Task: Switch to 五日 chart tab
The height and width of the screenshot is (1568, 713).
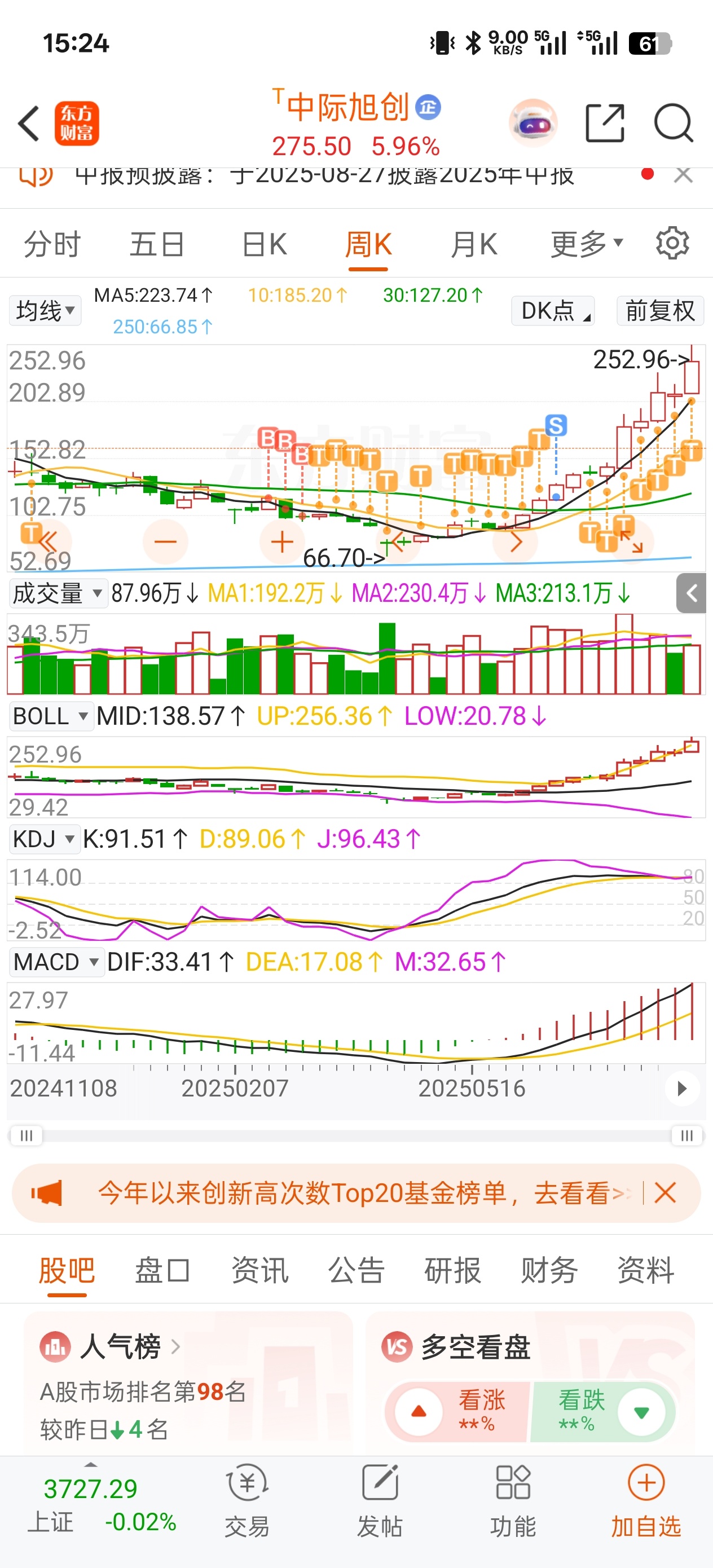Action: [x=157, y=244]
